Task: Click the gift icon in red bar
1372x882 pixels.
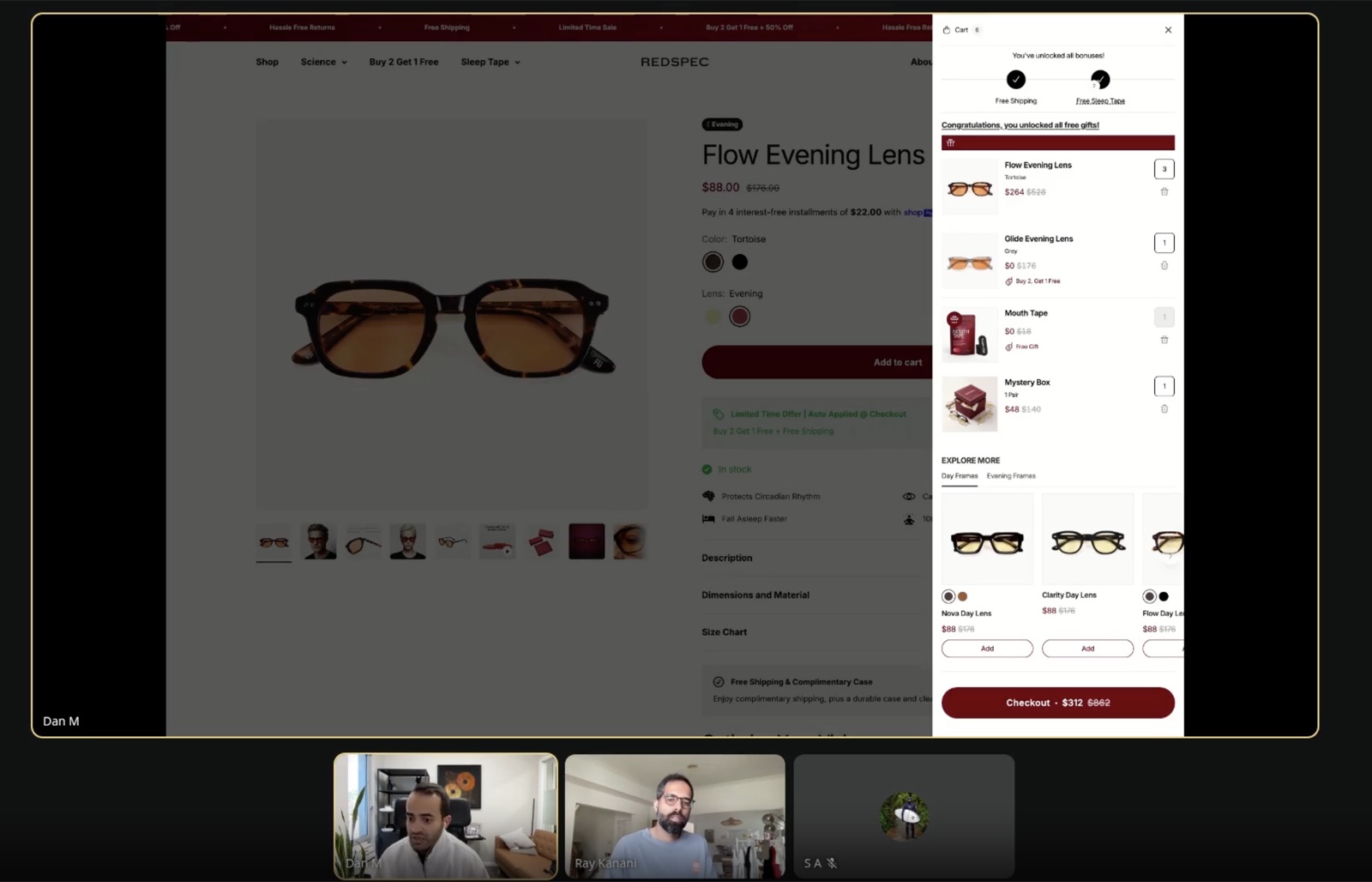Action: tap(950, 142)
